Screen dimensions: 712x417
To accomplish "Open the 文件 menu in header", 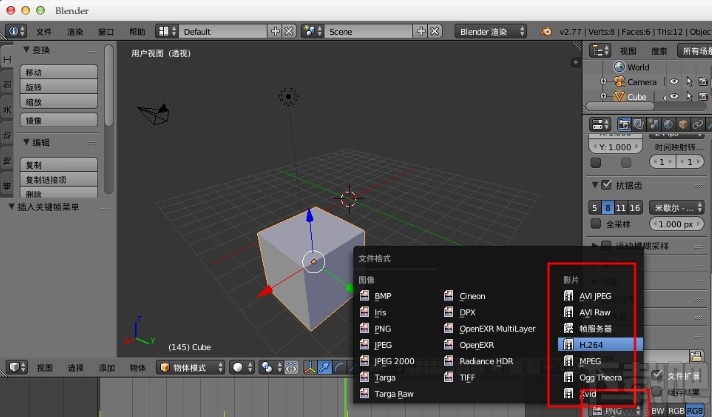I will click(x=44, y=31).
